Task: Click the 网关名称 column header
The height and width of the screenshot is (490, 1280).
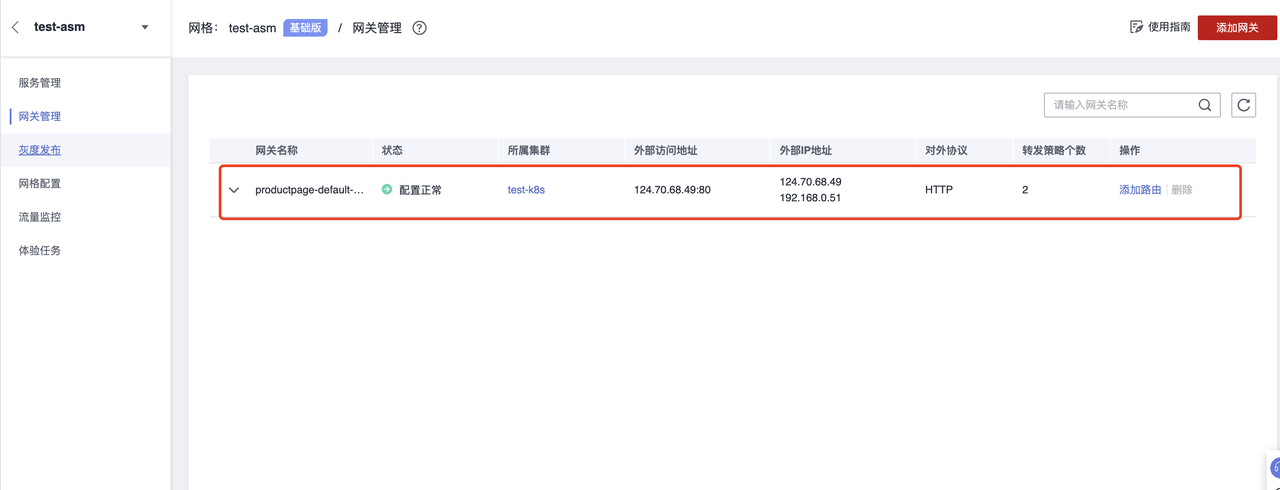Action: [276, 150]
